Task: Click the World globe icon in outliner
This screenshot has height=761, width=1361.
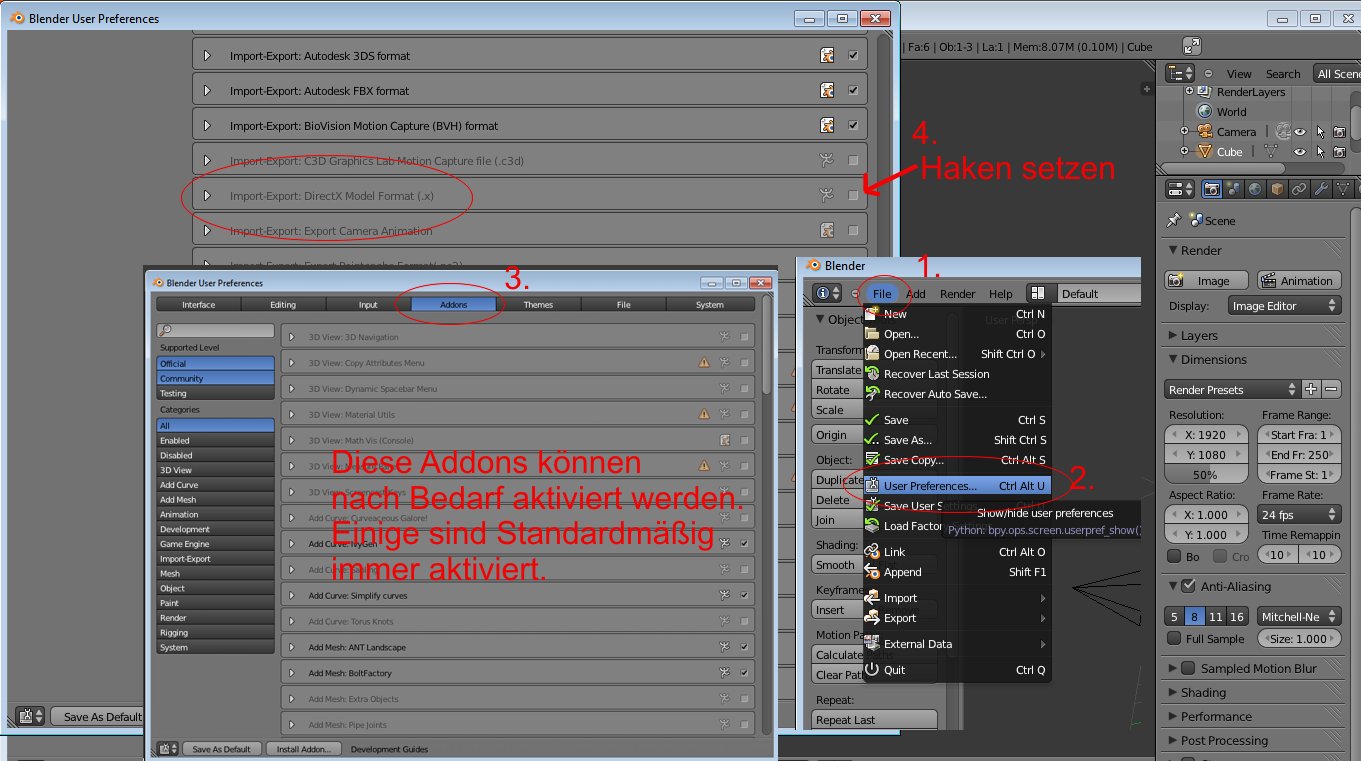Action: click(1205, 112)
